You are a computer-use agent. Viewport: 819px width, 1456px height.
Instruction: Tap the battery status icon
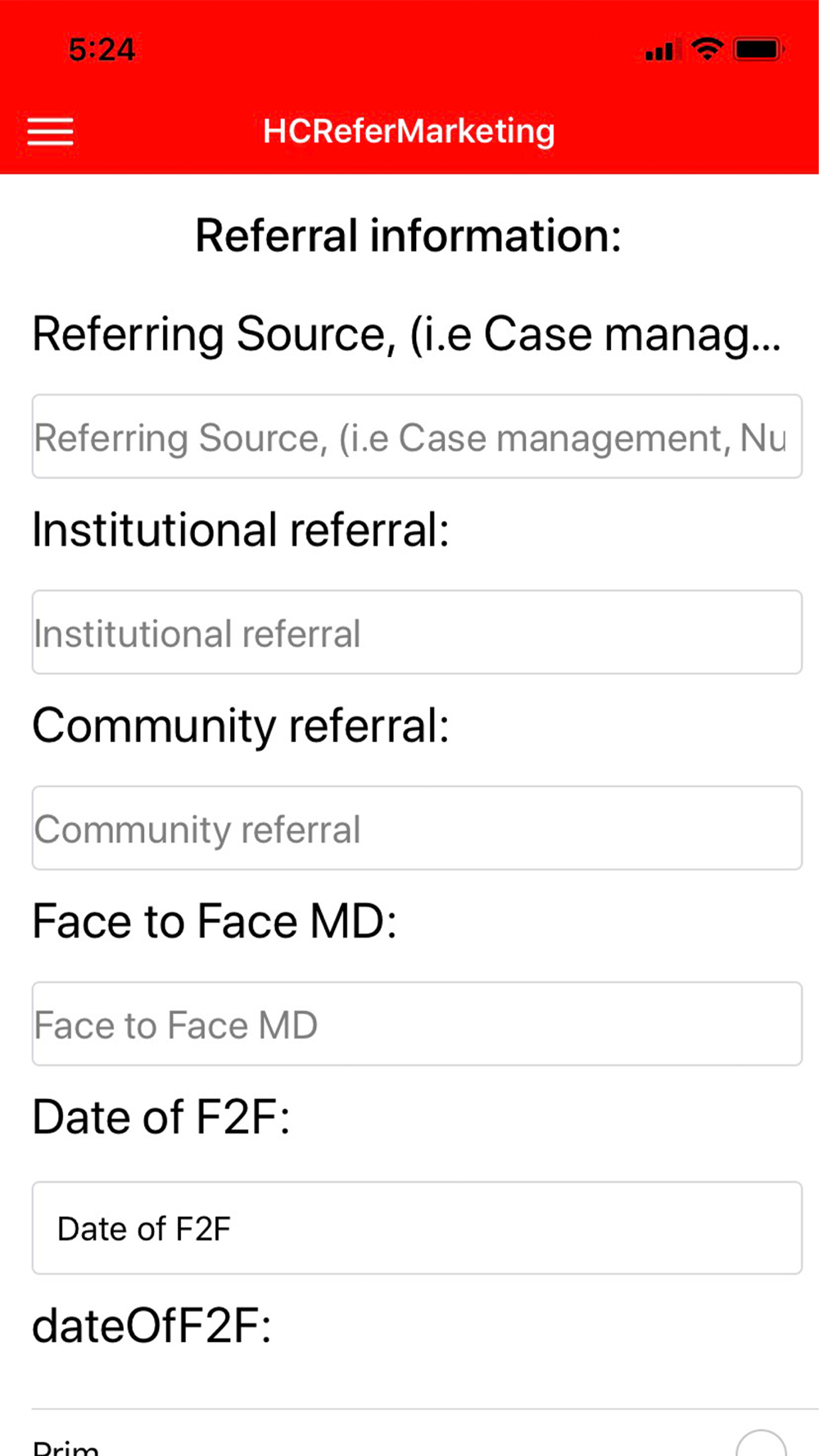pos(758,50)
